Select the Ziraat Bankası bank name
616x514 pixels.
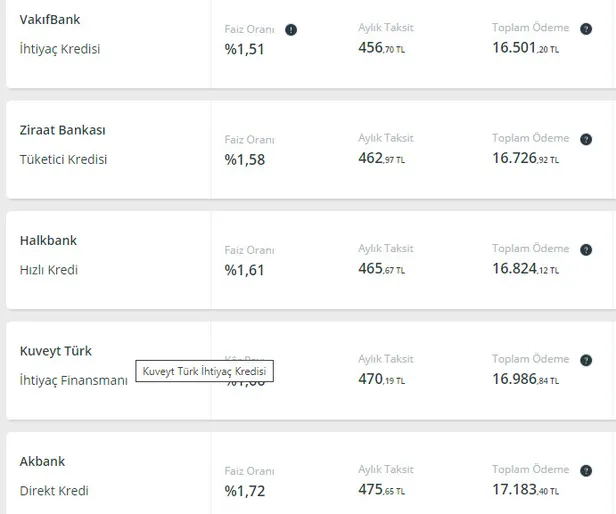pyautogui.click(x=62, y=130)
